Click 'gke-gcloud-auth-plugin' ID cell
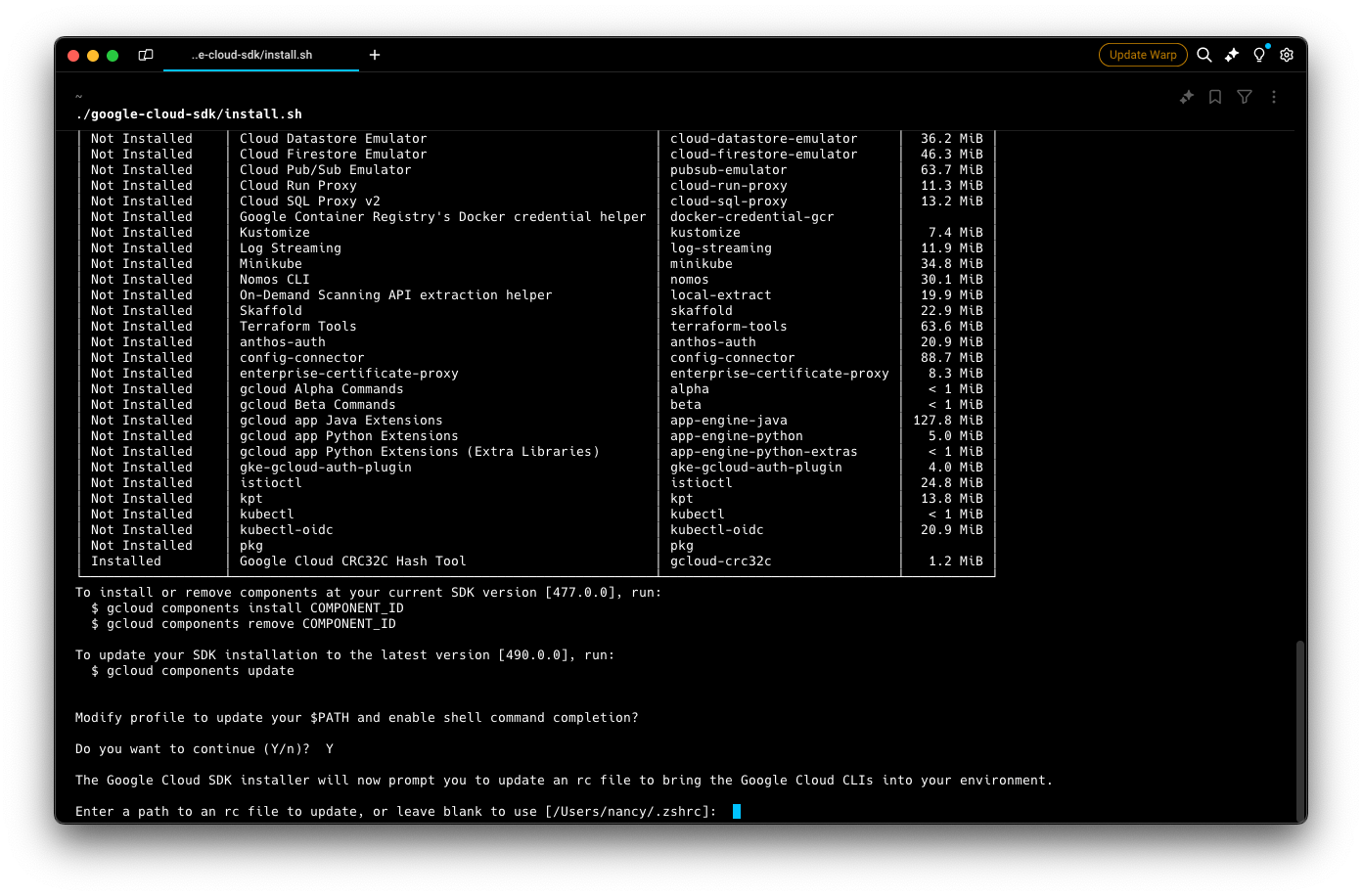Viewport: 1362px width, 896px height. (755, 468)
